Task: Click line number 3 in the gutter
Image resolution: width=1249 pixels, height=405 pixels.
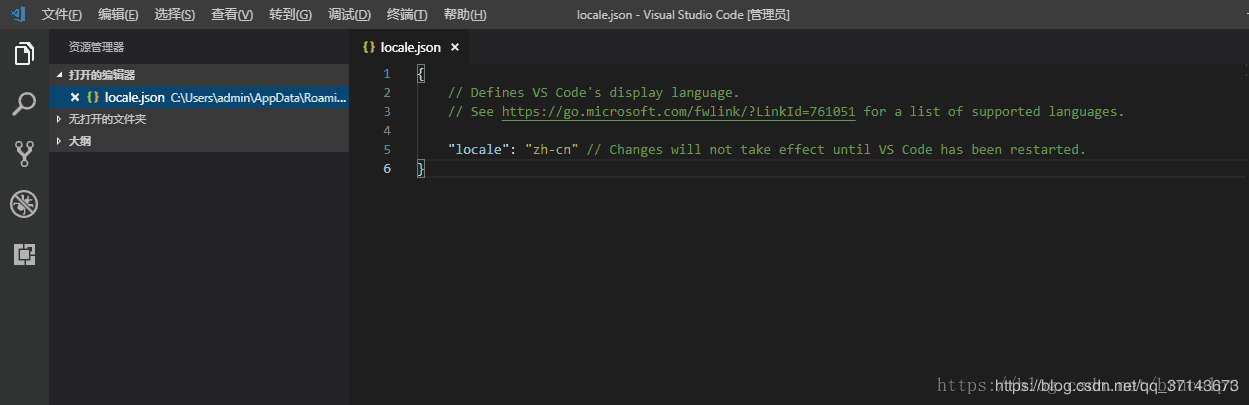Action: coord(387,112)
